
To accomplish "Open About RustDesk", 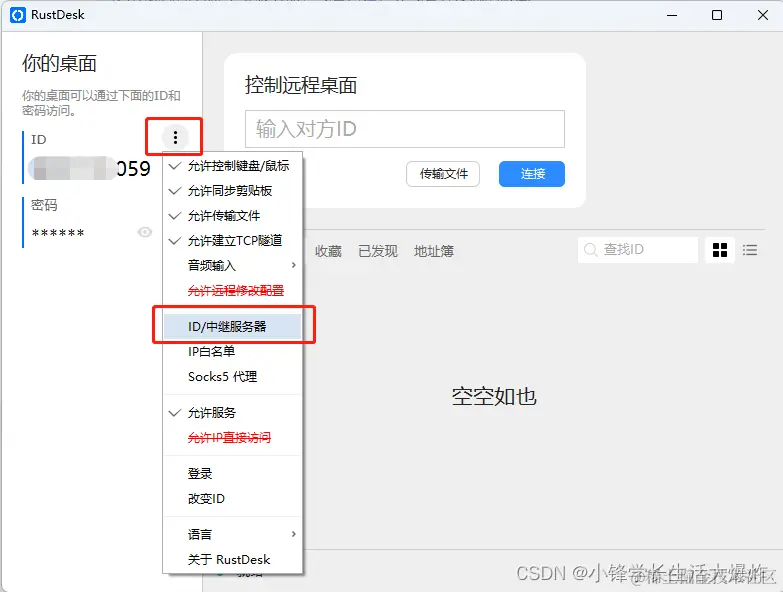I will 233,559.
